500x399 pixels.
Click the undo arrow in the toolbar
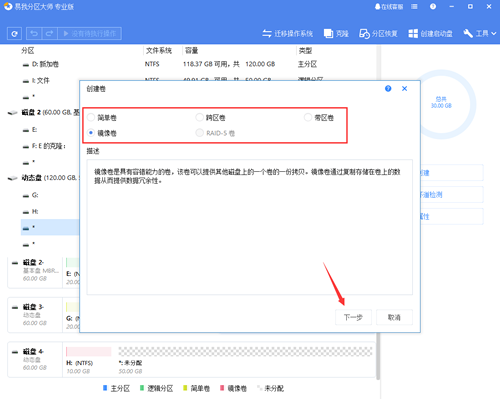[34, 34]
